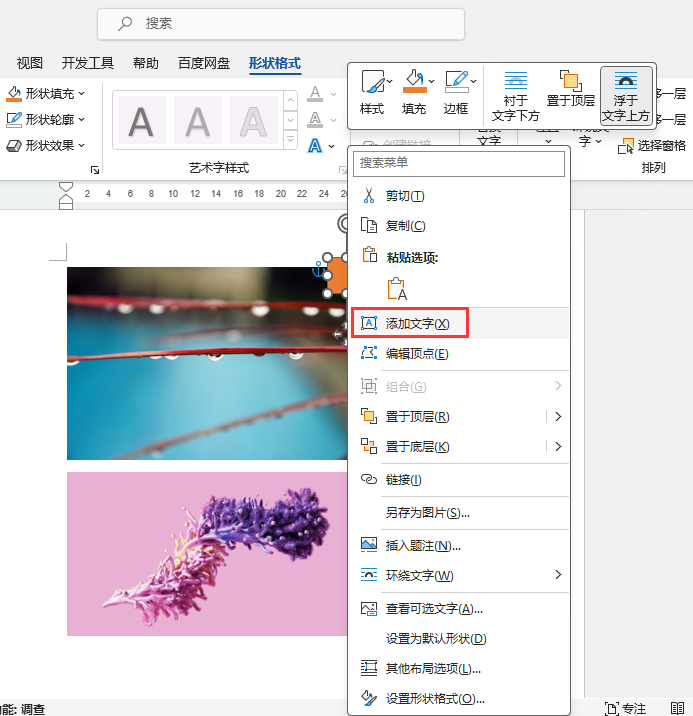
Task: Open More Layout Options (其他布局选项)
Action: (x=459, y=669)
